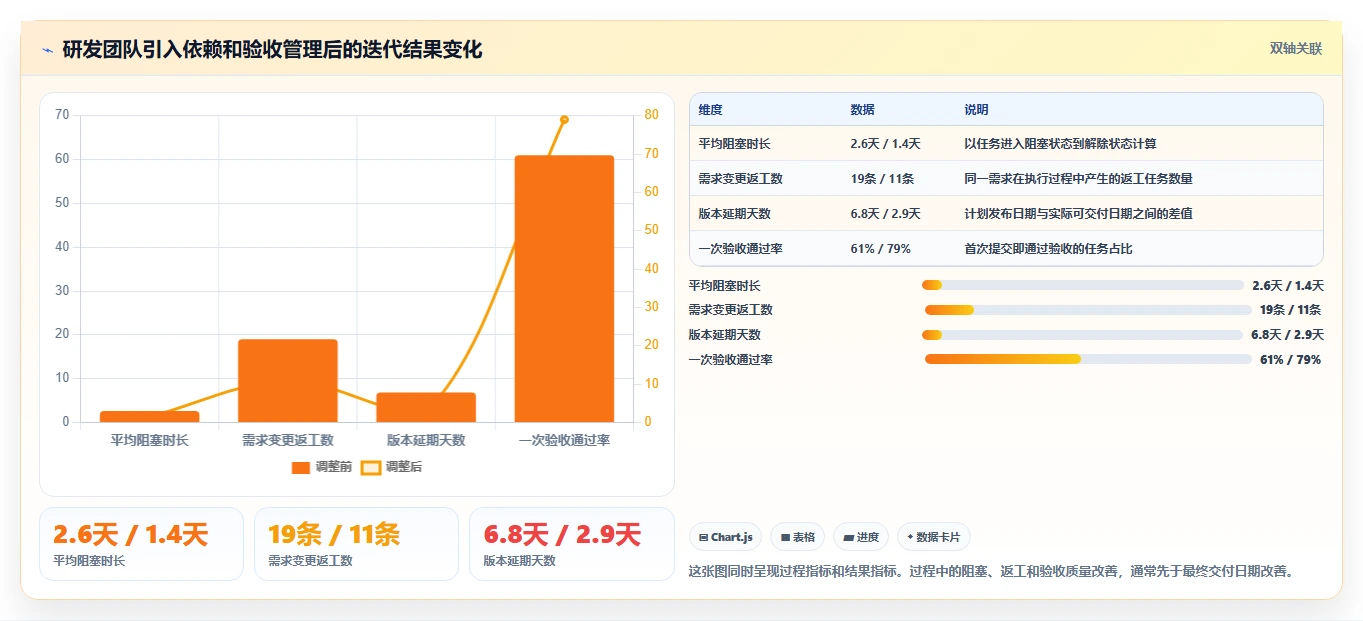This screenshot has height=621, width=1363.
Task: Click description 首次提交即通过验收的任务占比
Action: pos(1048,249)
